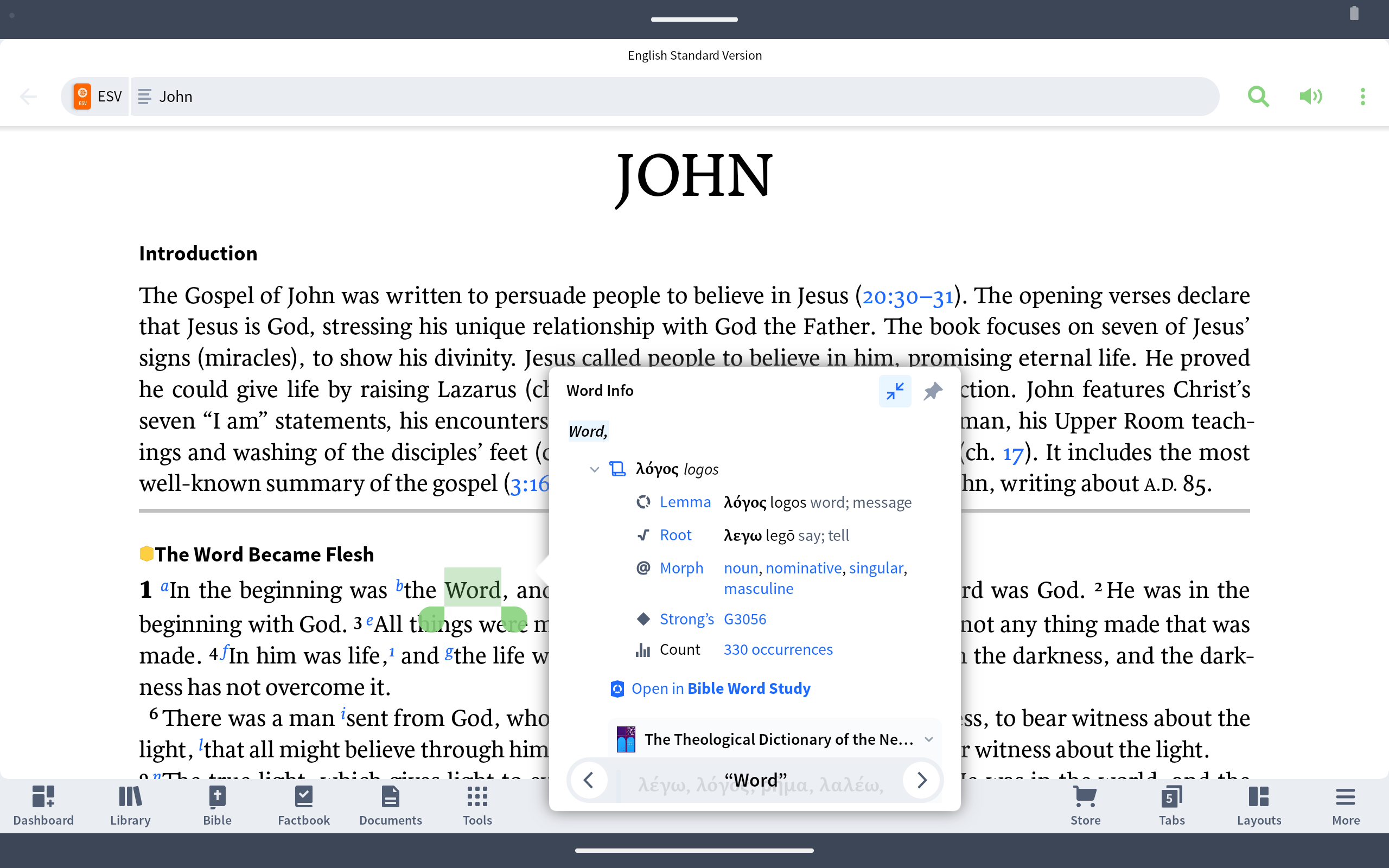Tap the green search magnifier icon
Screen dimensions: 1389x868
point(1258,97)
